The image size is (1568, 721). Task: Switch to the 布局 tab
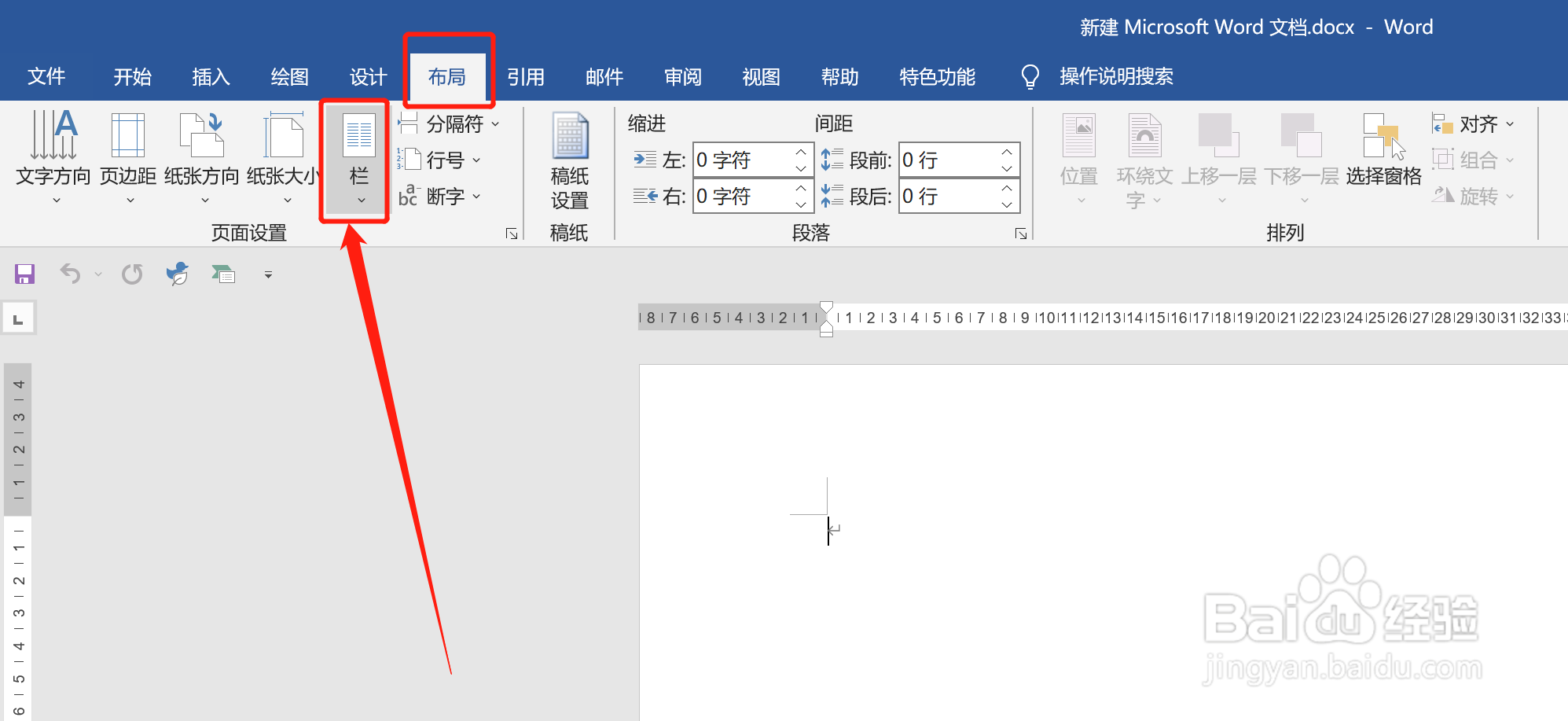click(447, 77)
